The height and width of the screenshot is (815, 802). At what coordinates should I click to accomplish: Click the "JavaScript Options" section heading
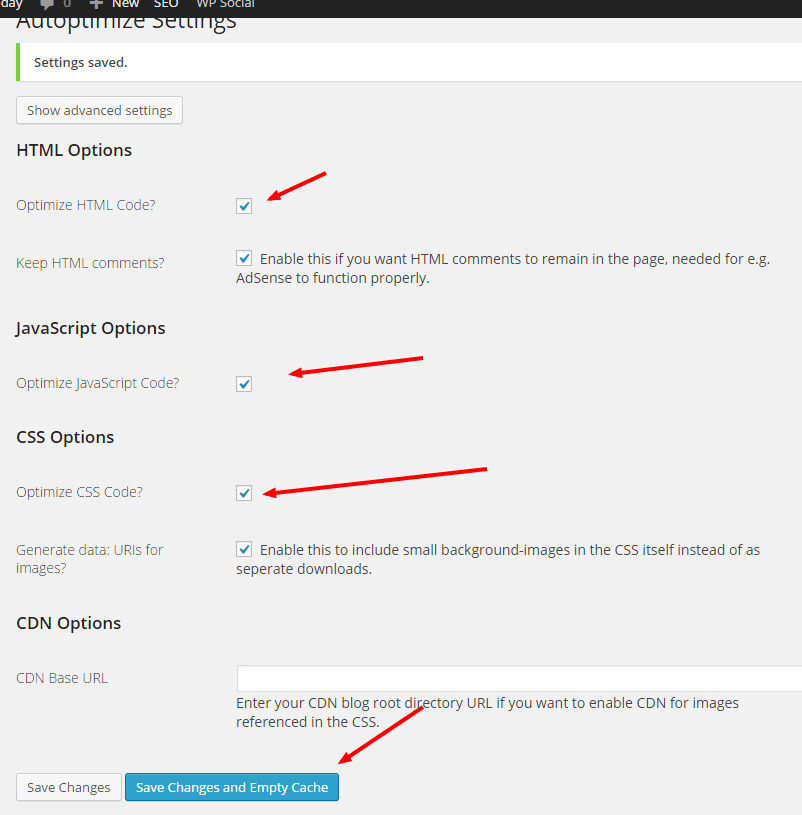tap(90, 328)
